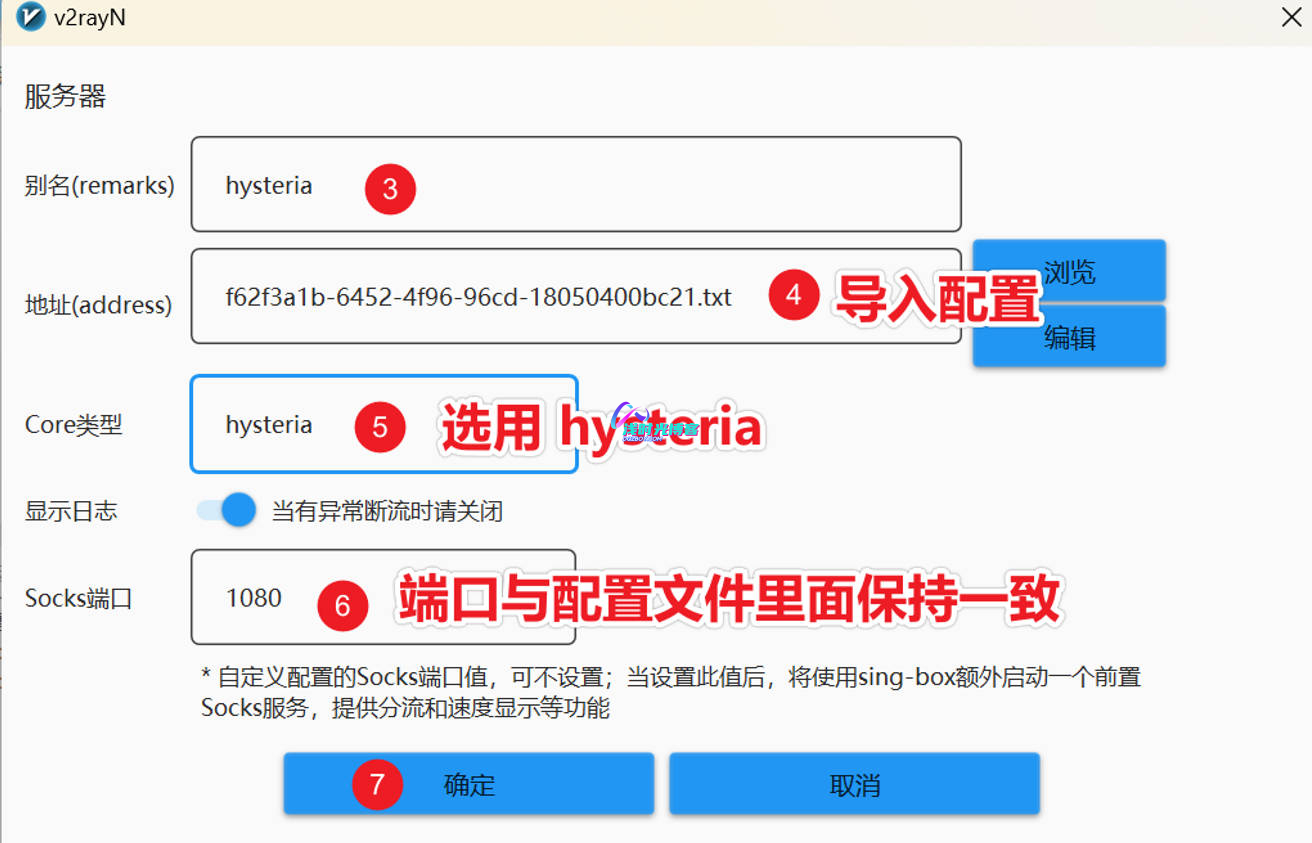1312x843 pixels.
Task: Confirm with the 确定 button
Action: click(x=468, y=785)
